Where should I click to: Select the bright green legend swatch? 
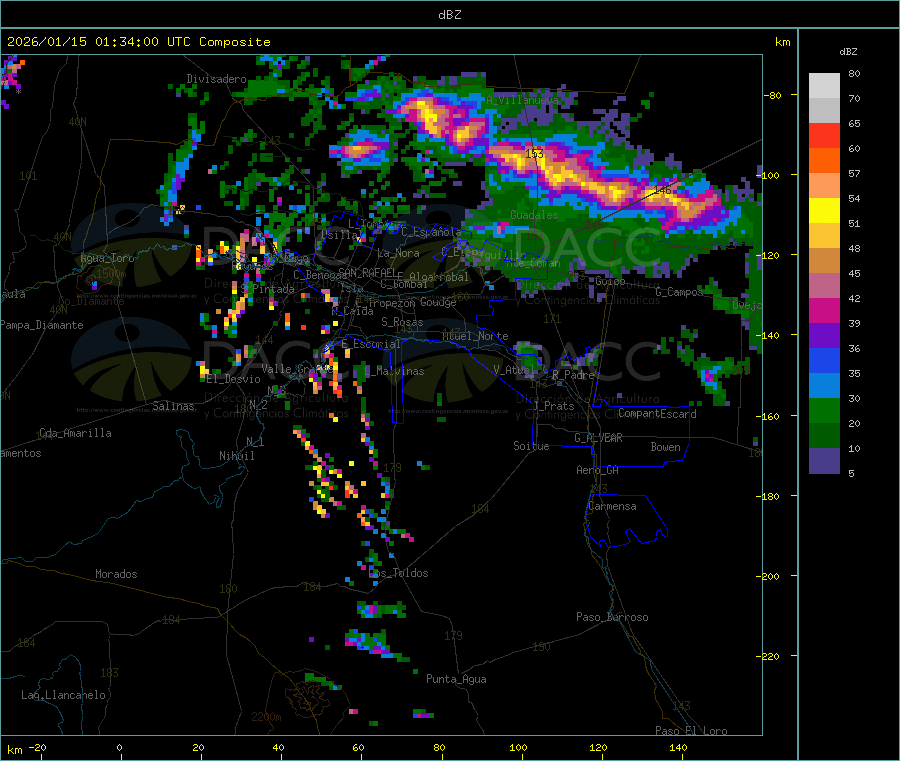(x=824, y=410)
